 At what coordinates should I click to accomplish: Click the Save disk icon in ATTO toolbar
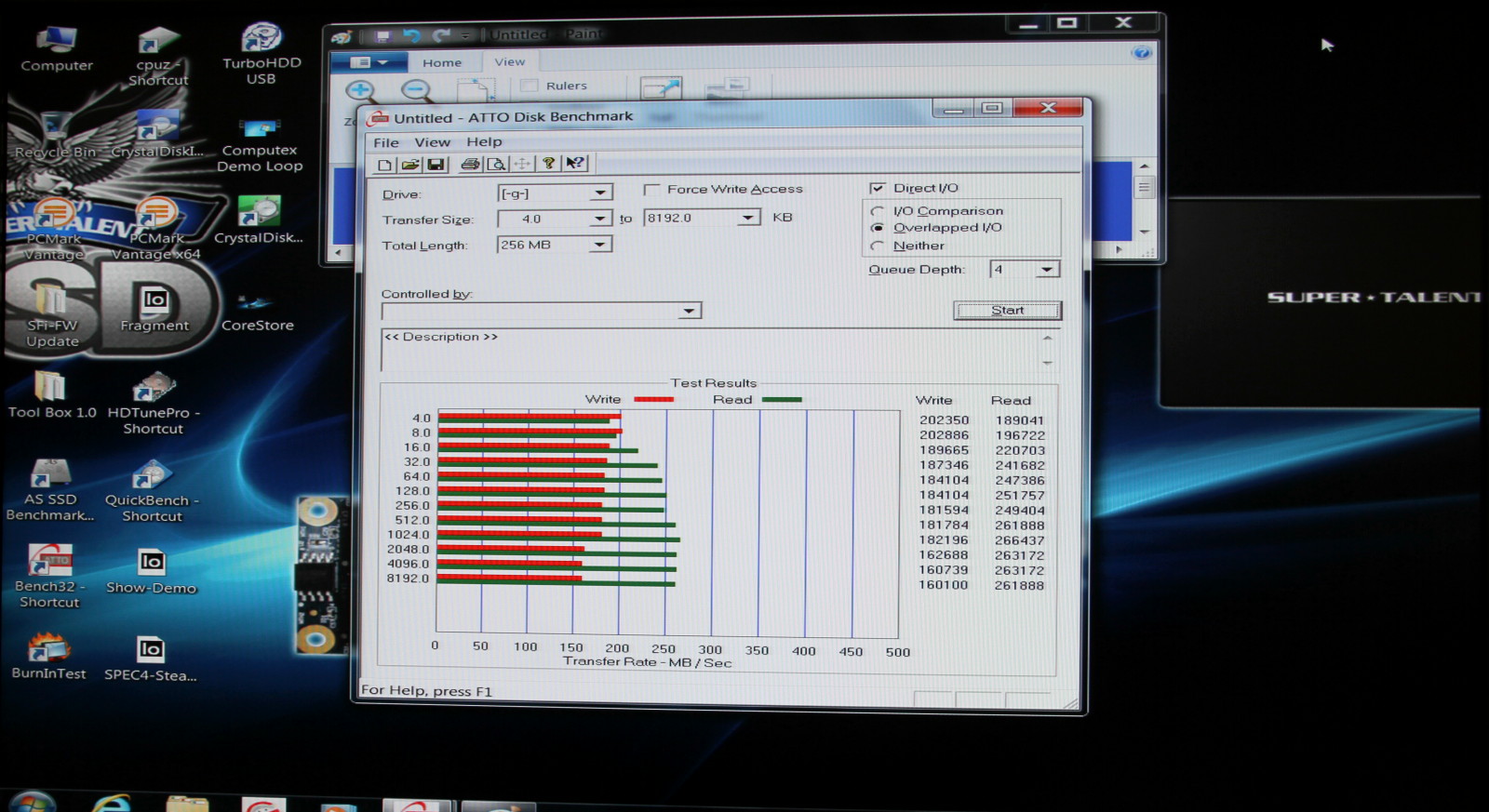tap(436, 165)
